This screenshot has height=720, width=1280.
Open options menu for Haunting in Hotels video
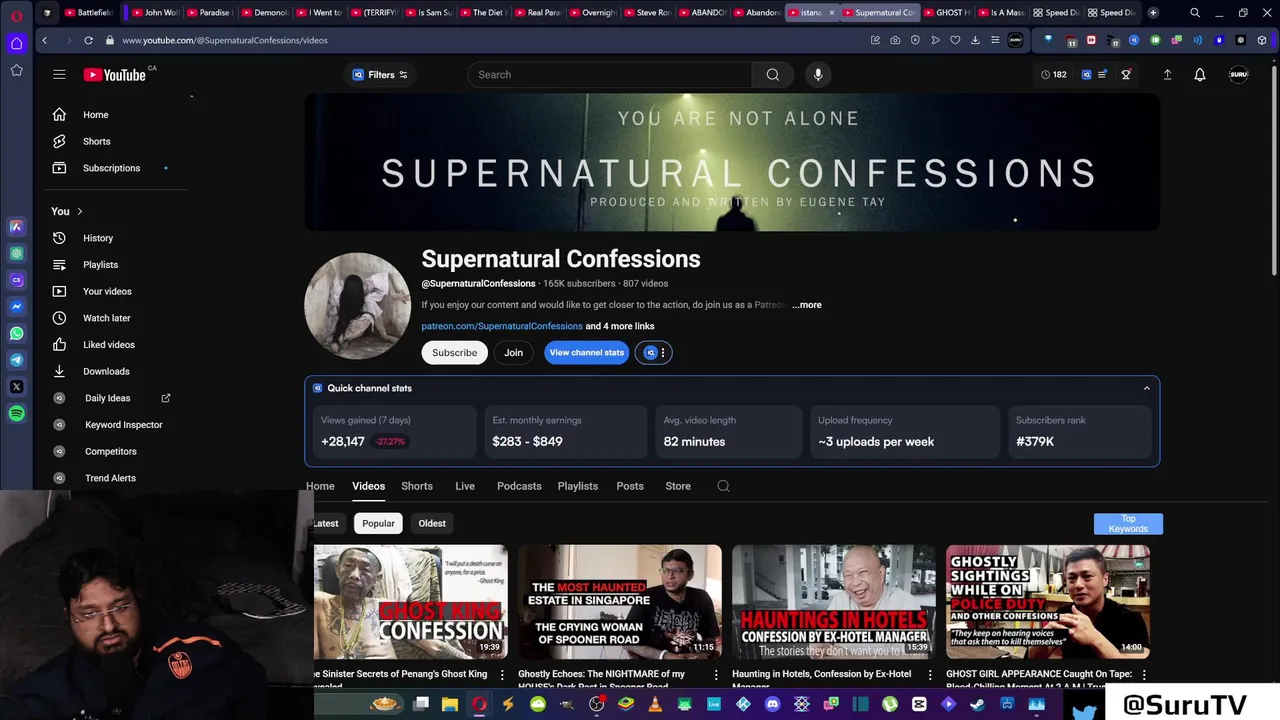click(930, 675)
